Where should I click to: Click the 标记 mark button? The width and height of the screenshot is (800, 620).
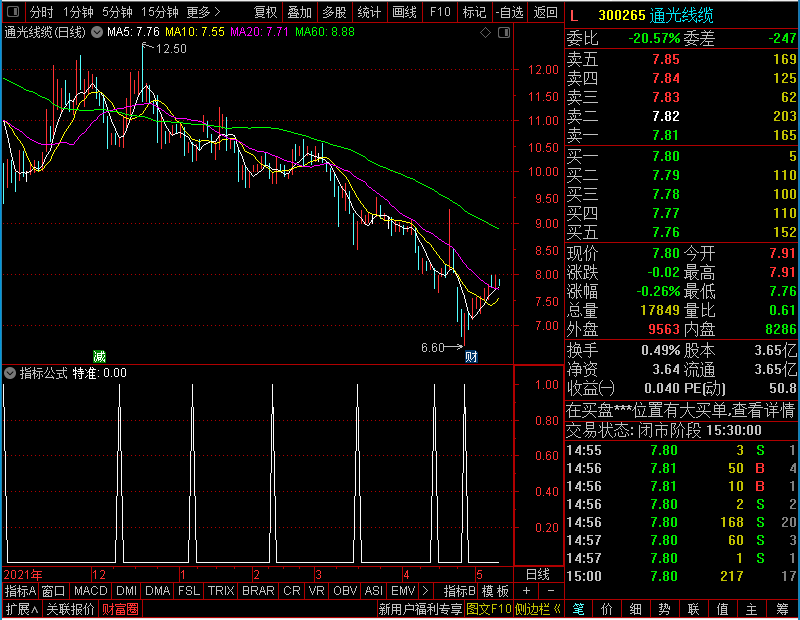474,12
